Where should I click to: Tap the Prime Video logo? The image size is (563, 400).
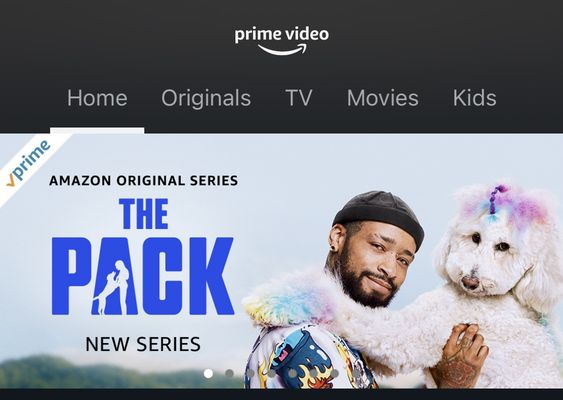point(282,41)
